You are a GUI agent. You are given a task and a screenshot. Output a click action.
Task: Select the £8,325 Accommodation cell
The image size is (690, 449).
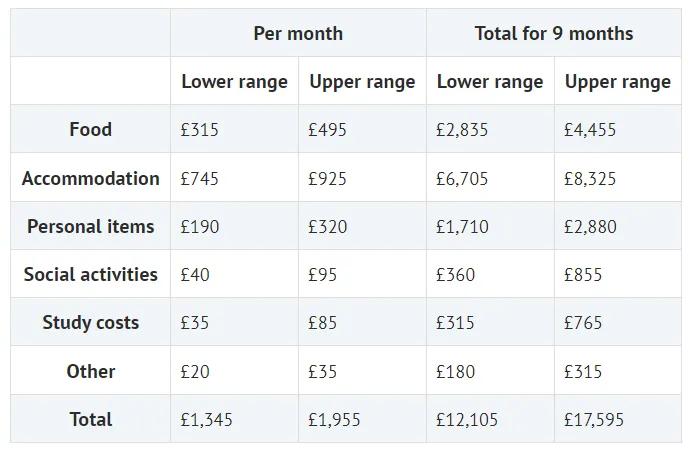590,179
